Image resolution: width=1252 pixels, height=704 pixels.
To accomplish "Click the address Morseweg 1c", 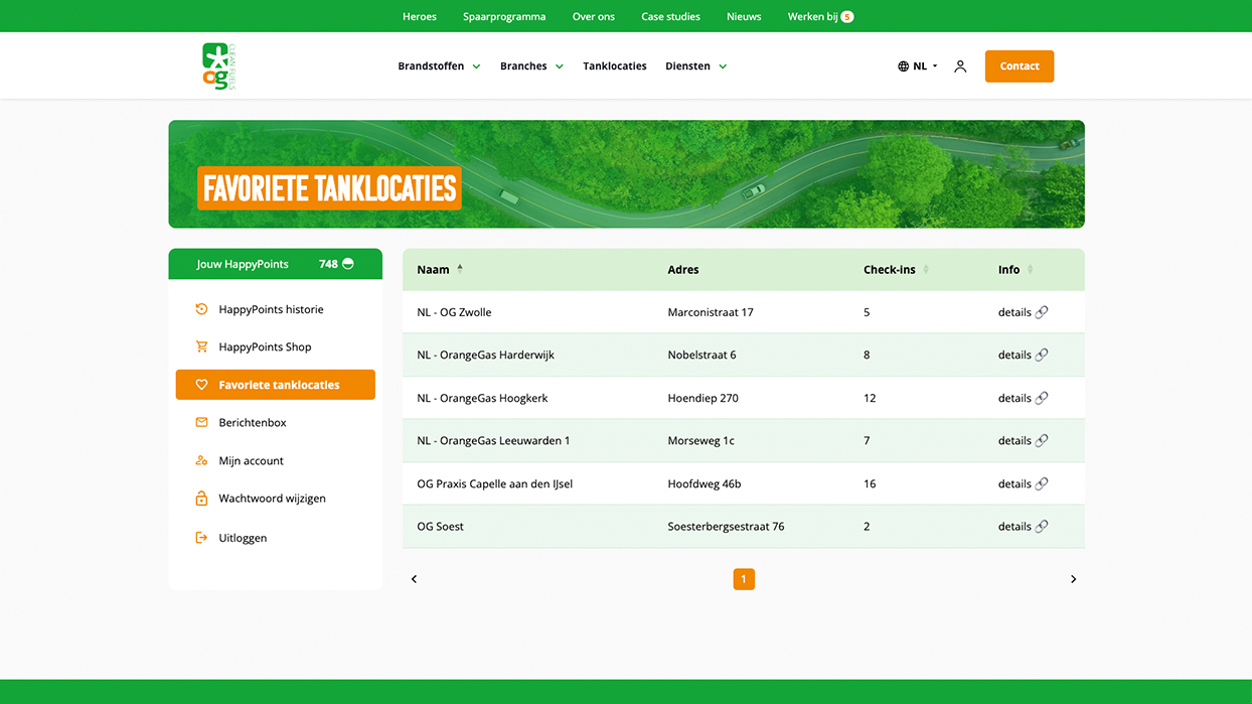I will coord(701,441).
